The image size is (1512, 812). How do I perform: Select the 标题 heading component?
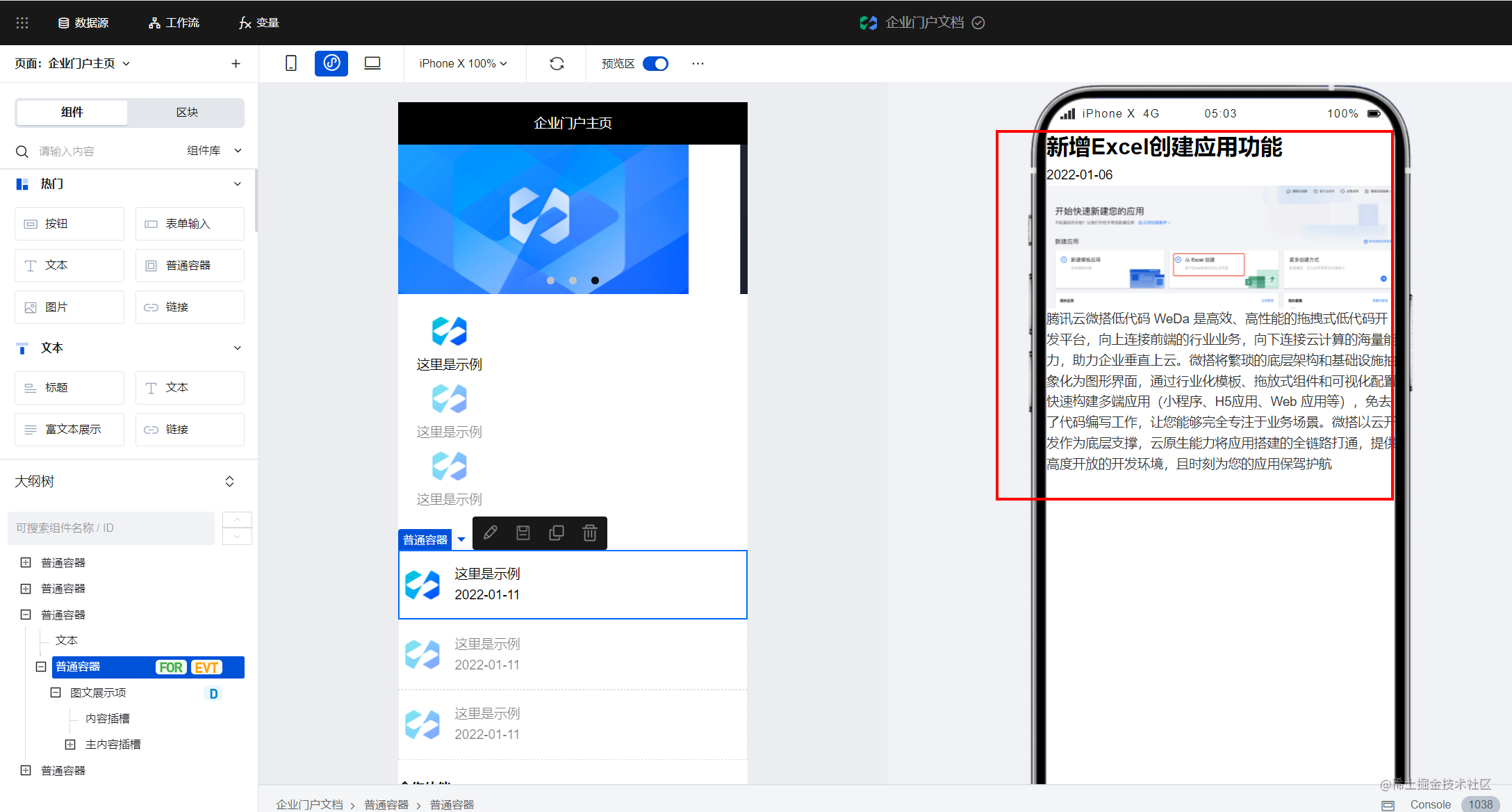[x=69, y=388]
